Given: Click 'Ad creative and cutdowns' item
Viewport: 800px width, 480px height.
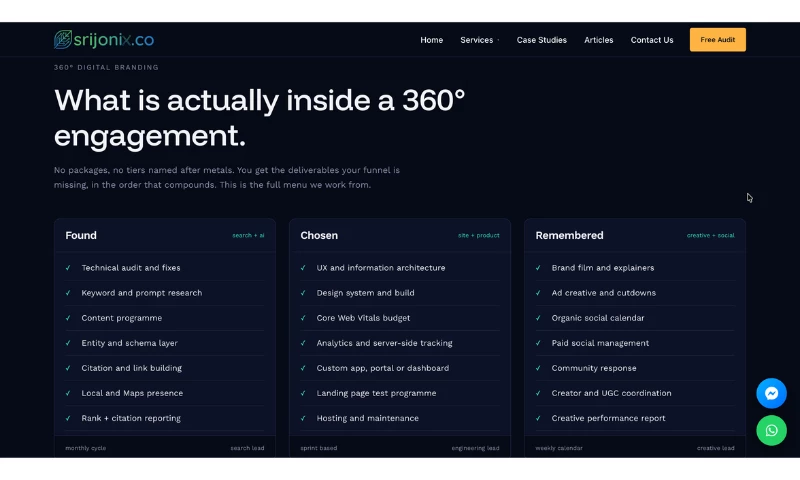Looking at the screenshot, I should point(604,293).
